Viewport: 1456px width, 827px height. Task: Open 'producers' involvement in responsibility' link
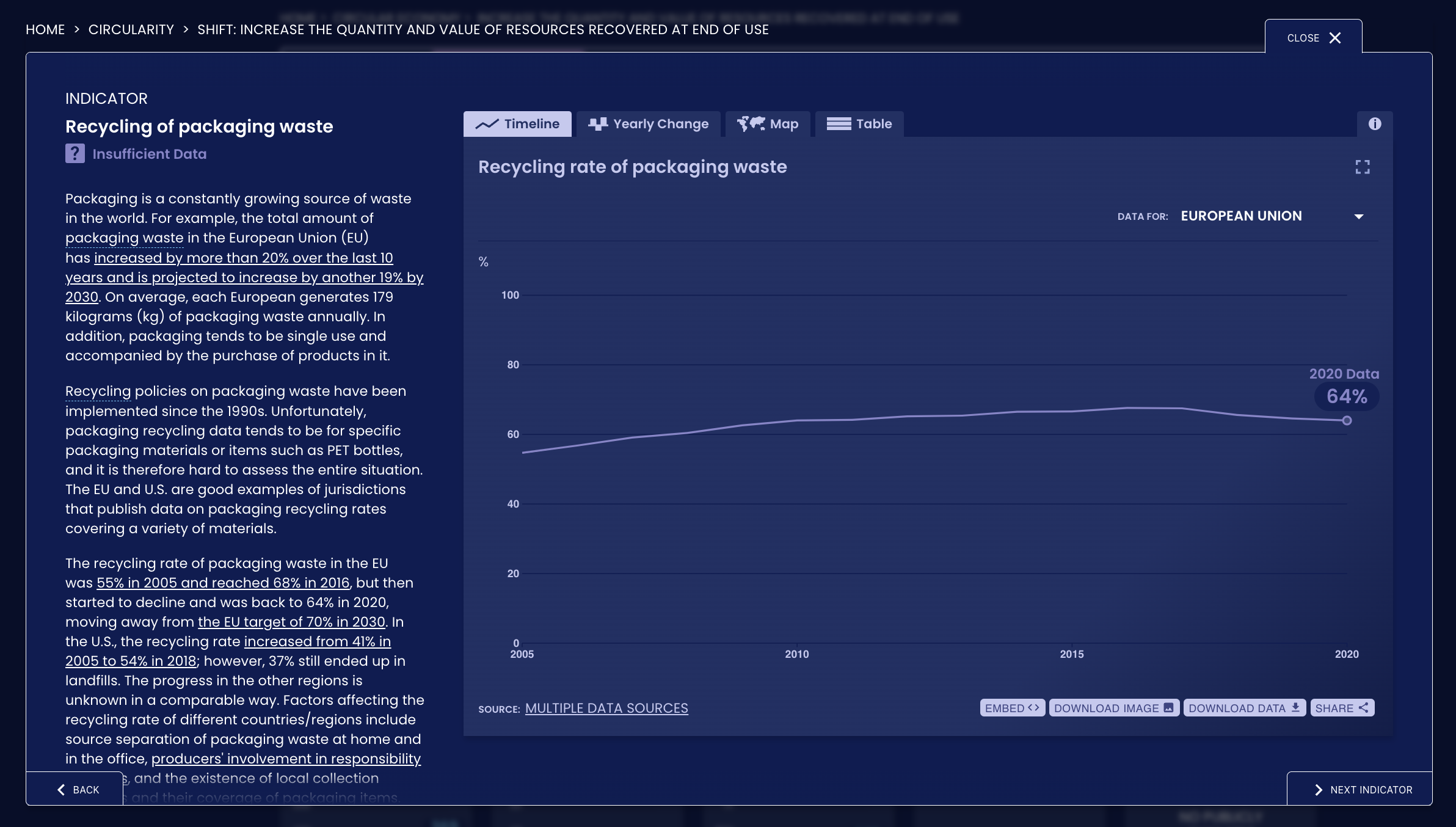coord(286,759)
